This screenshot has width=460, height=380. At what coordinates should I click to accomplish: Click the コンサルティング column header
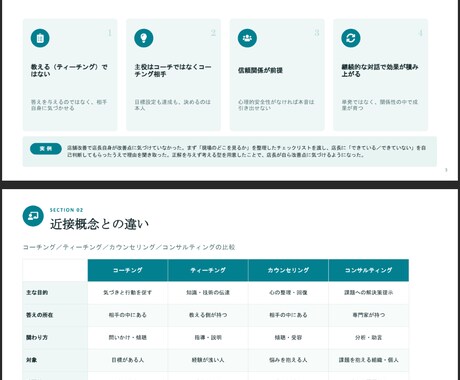tap(369, 270)
